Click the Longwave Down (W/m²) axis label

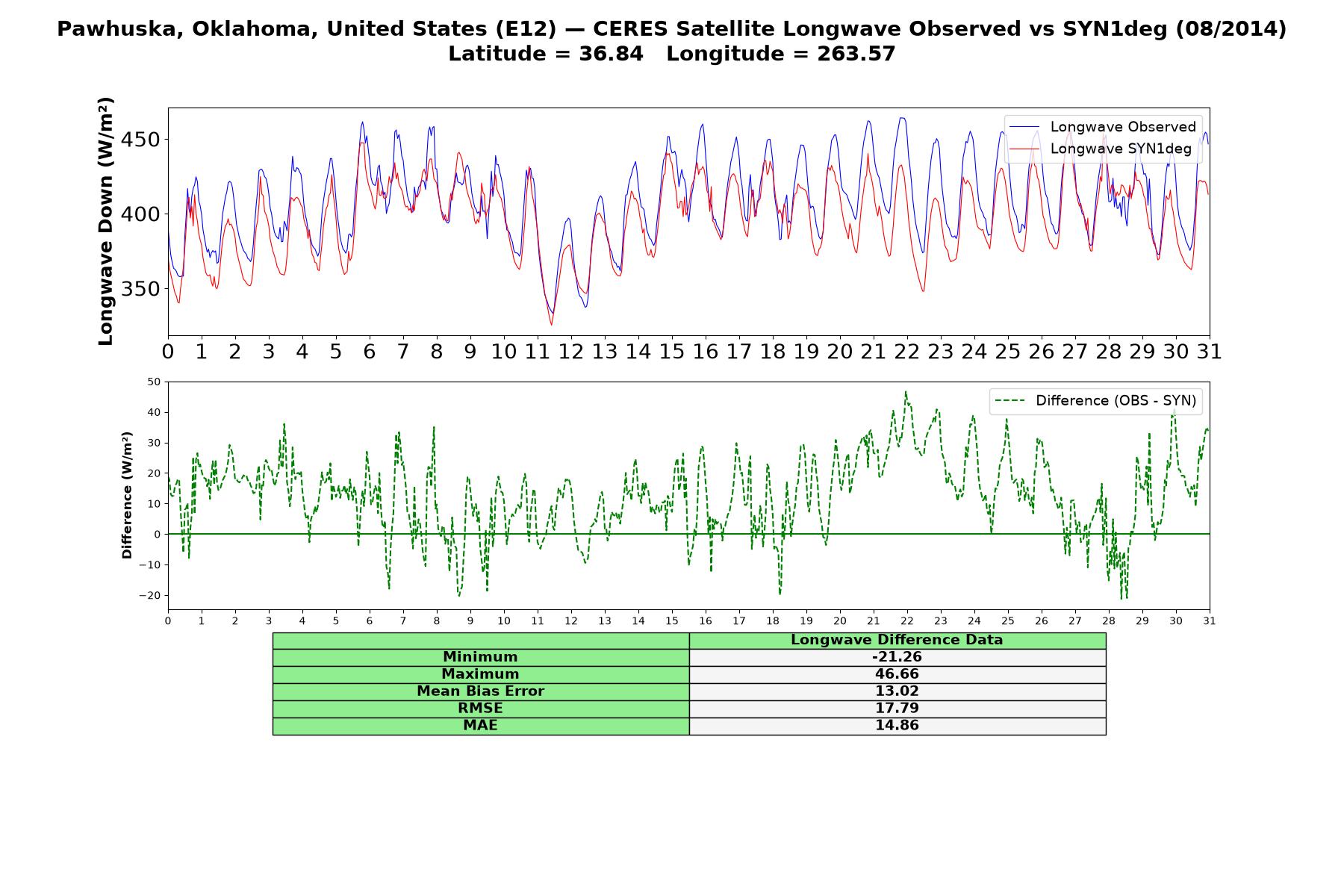[x=105, y=221]
